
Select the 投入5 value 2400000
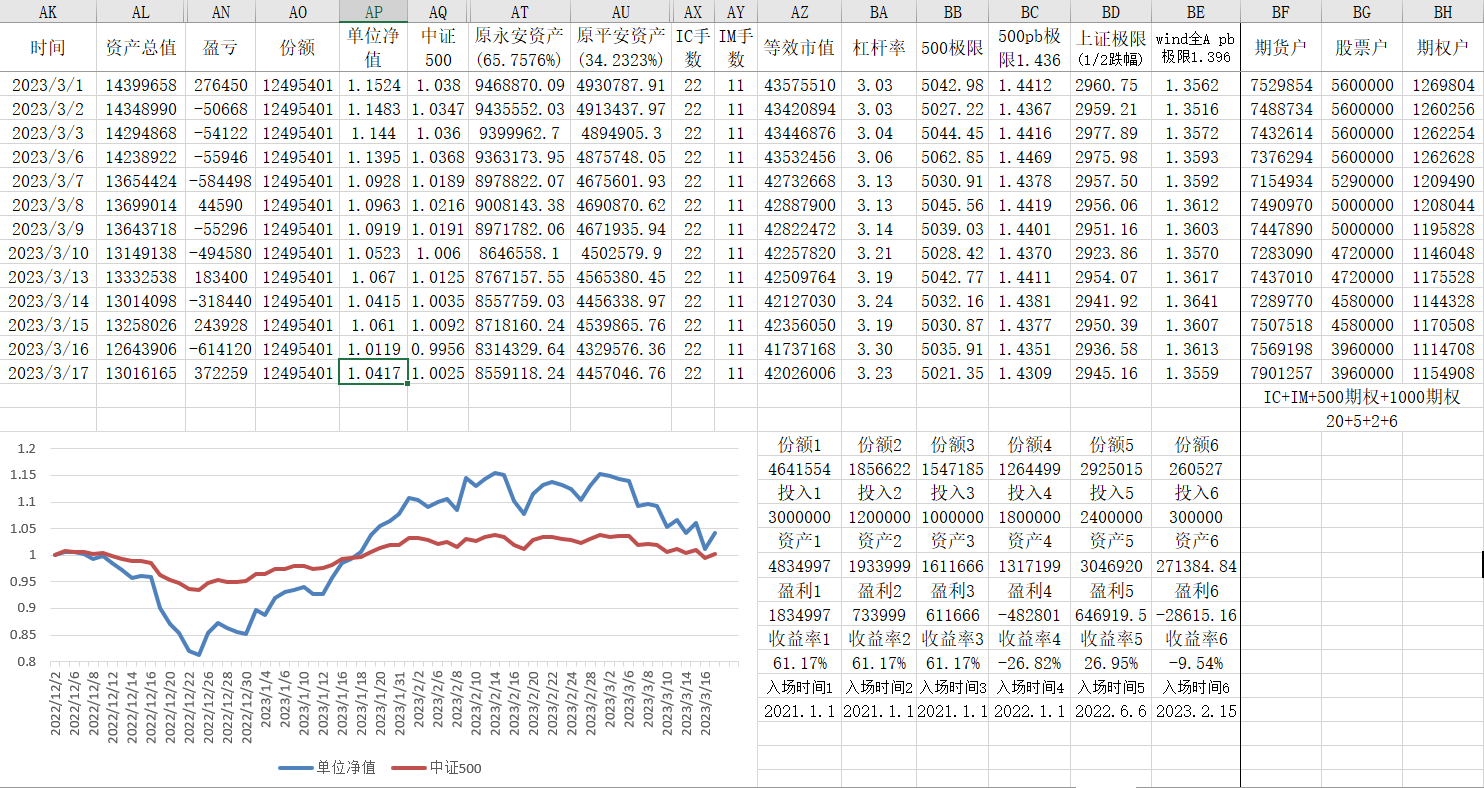pos(1110,517)
